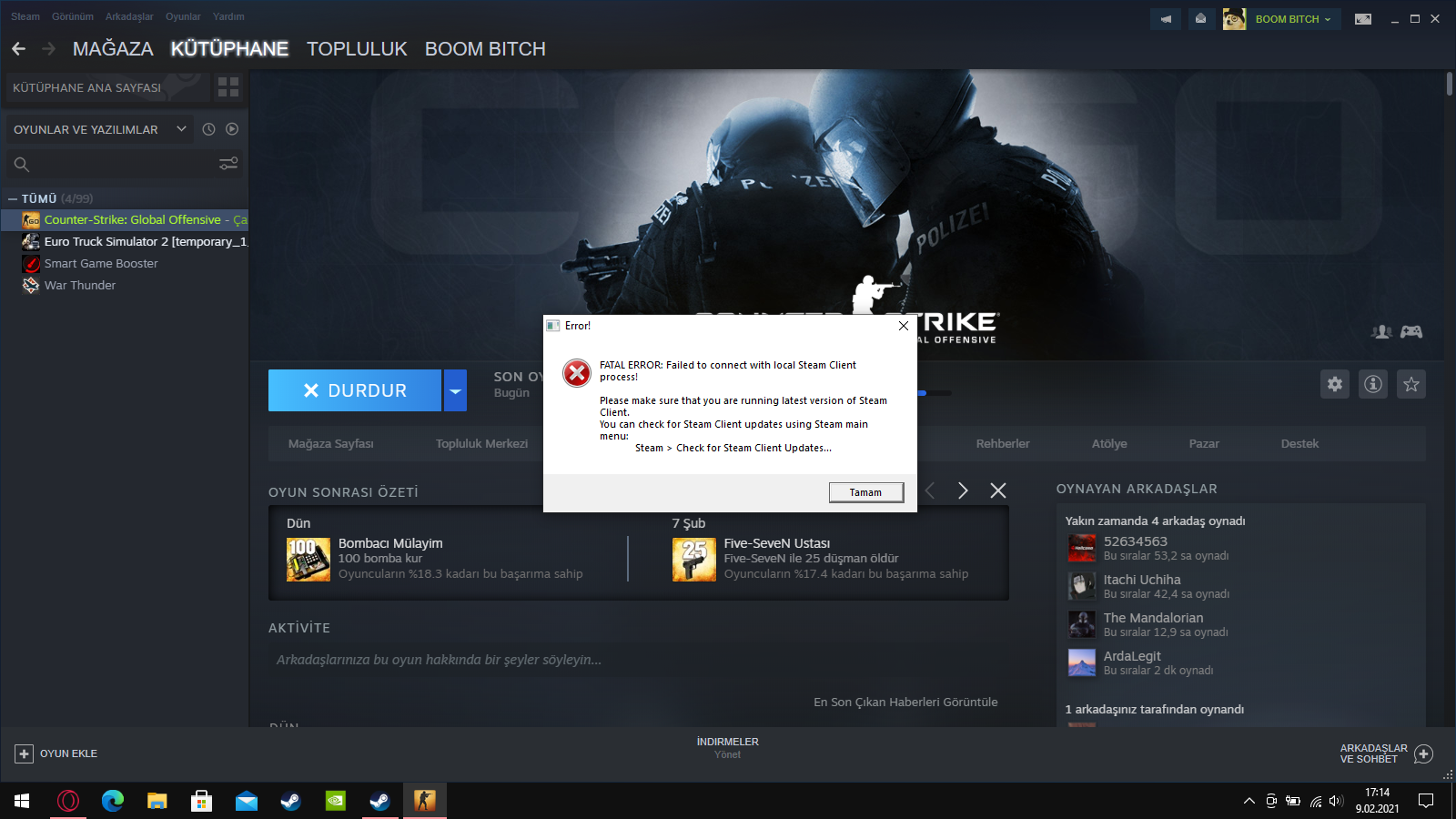The height and width of the screenshot is (819, 1456).
Task: Click the DURDUR stop game button
Action: coord(355,390)
